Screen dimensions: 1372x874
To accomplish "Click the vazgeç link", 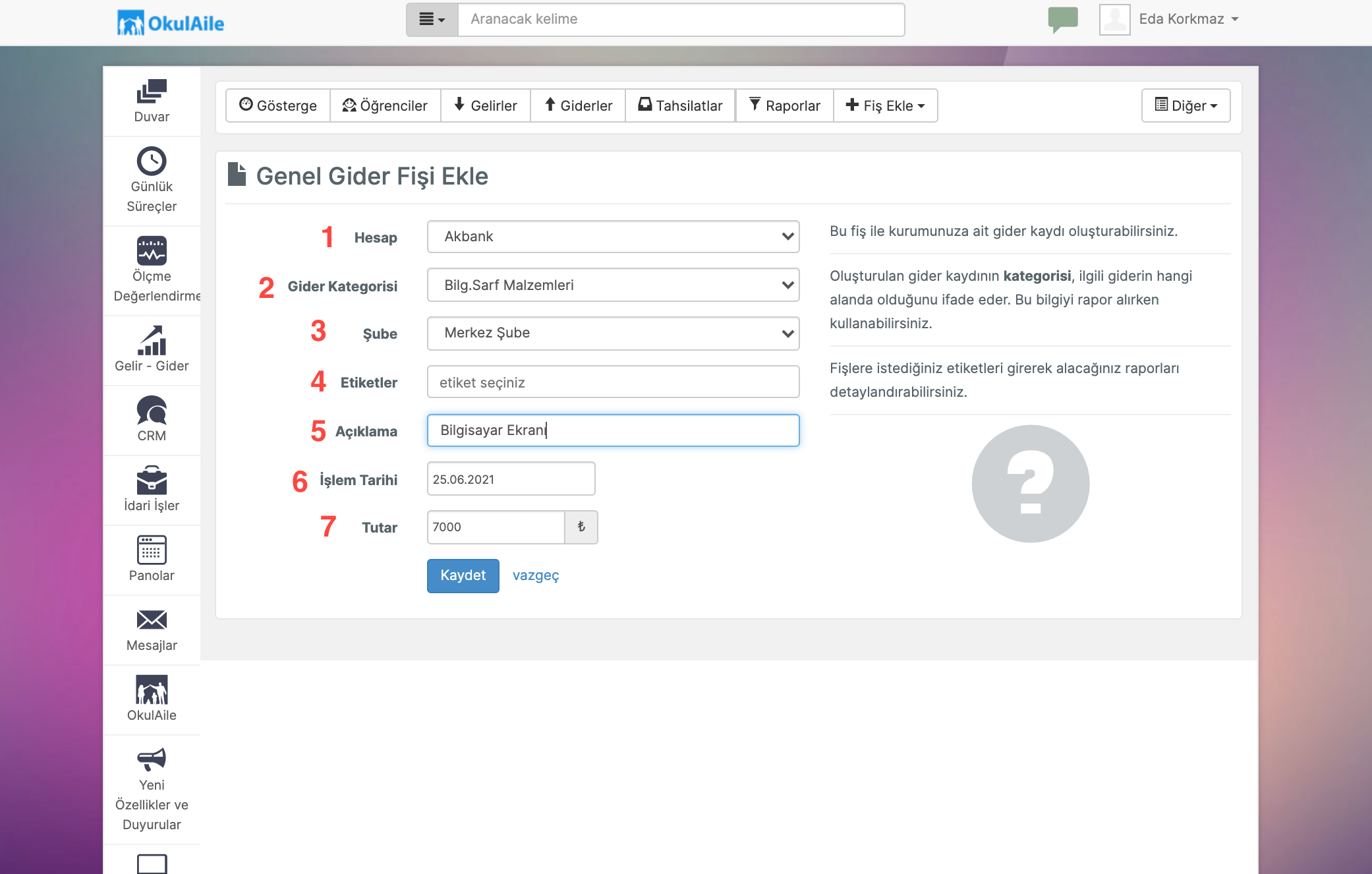I will point(536,575).
